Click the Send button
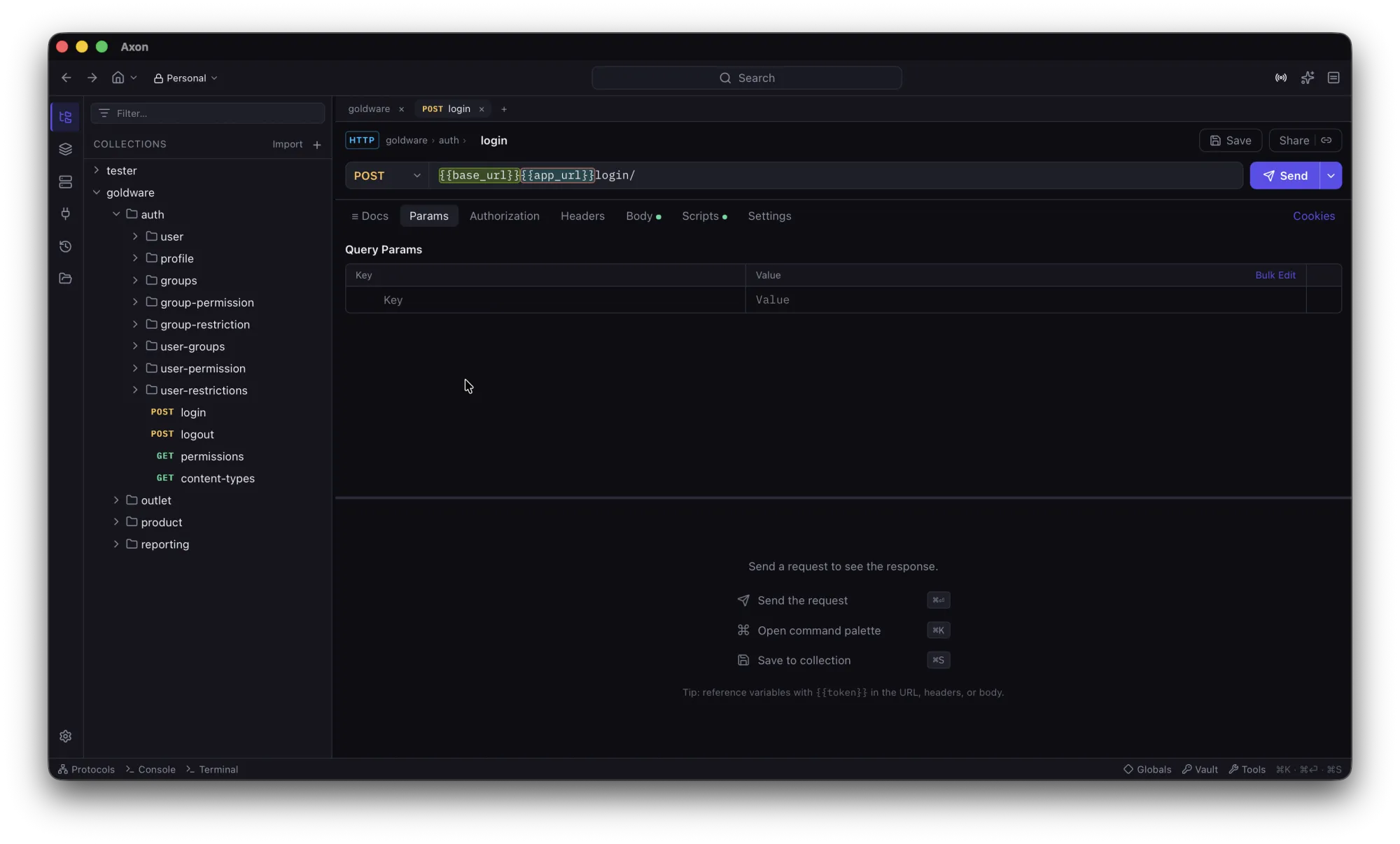1400x844 pixels. click(1284, 176)
